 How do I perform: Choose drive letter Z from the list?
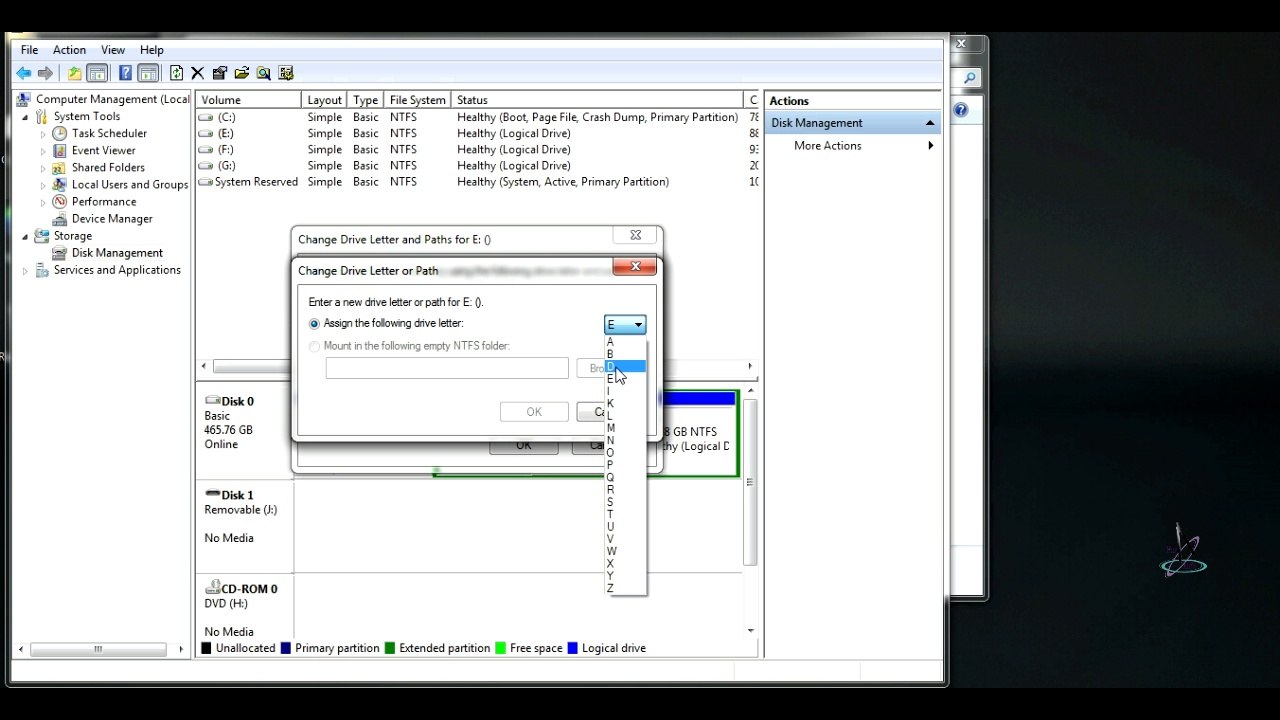pyautogui.click(x=626, y=588)
